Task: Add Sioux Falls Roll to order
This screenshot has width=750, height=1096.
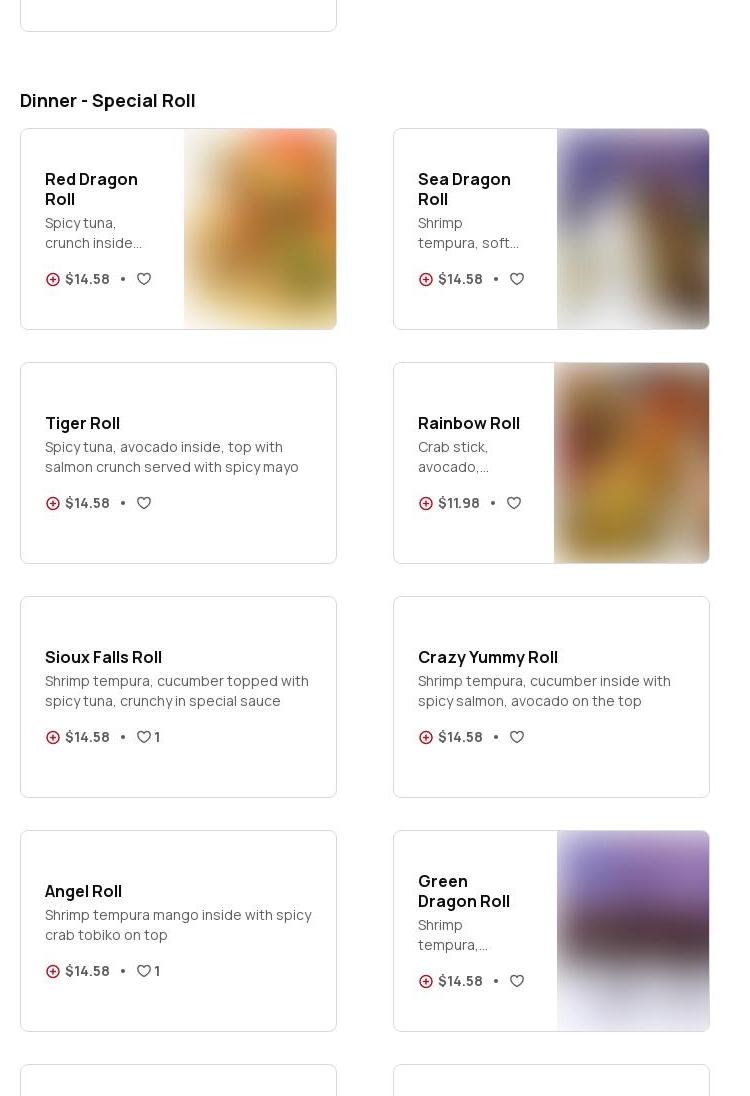Action: [x=53, y=738]
